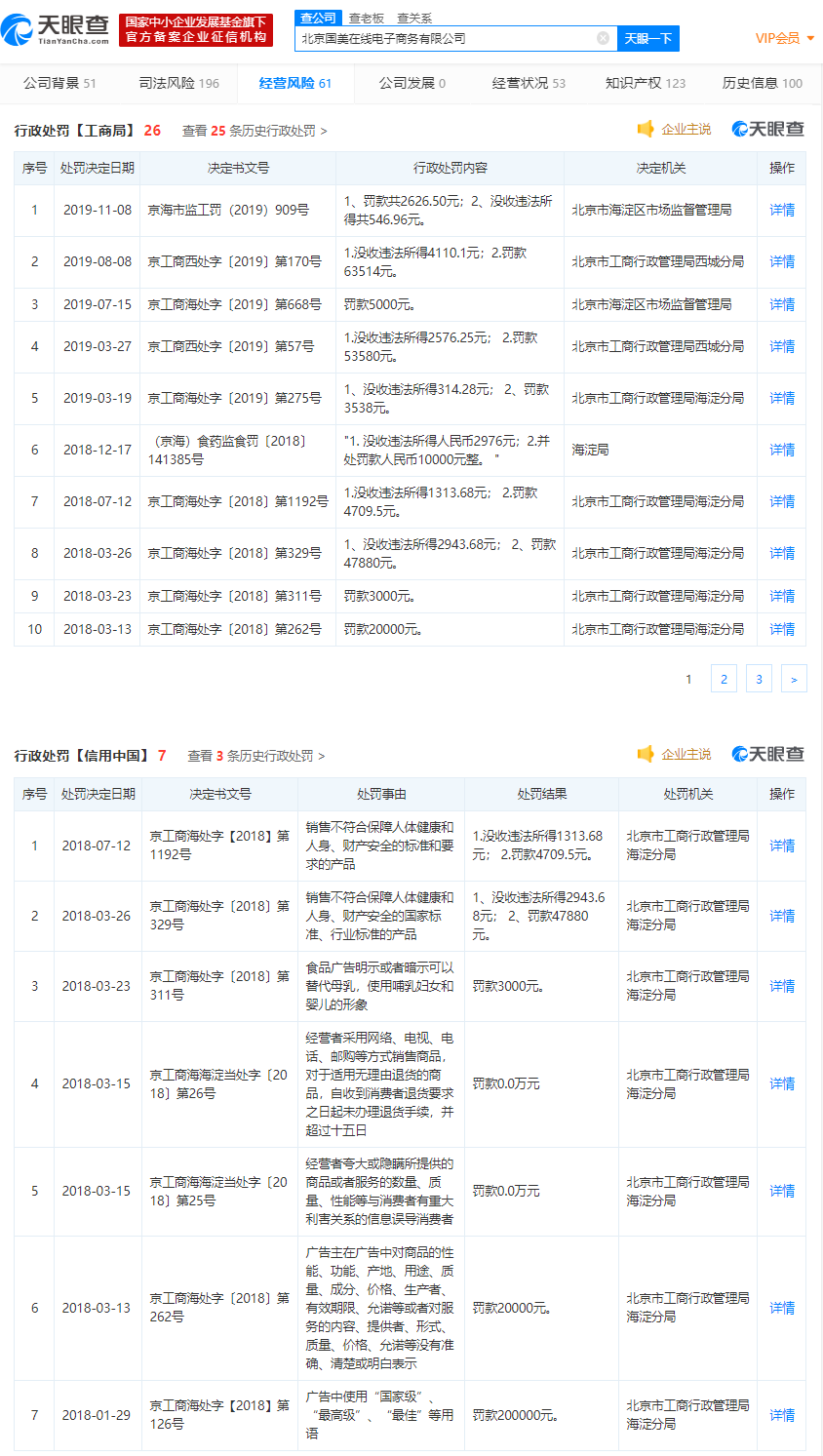Switch to the 查公司 search tab
The image size is (823, 1456).
point(318,18)
